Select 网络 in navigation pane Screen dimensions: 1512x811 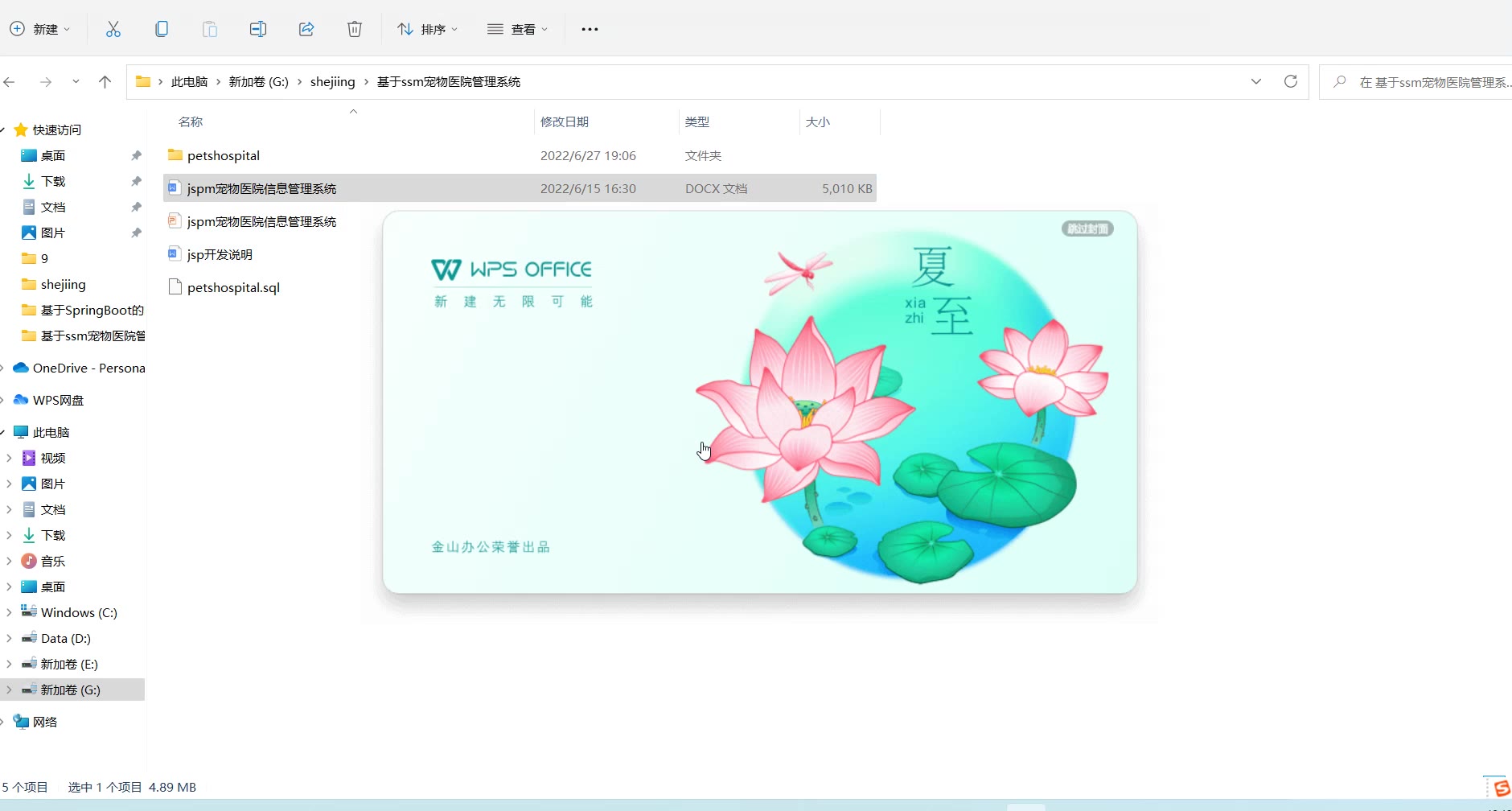(45, 722)
